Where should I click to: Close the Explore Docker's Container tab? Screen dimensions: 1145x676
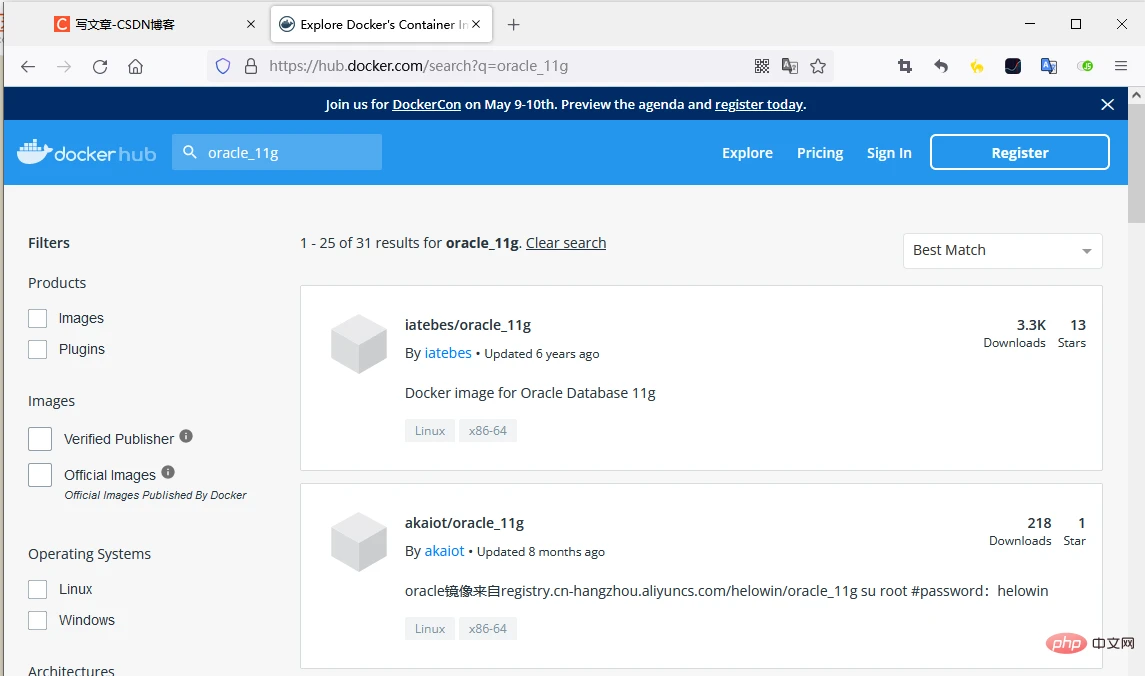476,24
